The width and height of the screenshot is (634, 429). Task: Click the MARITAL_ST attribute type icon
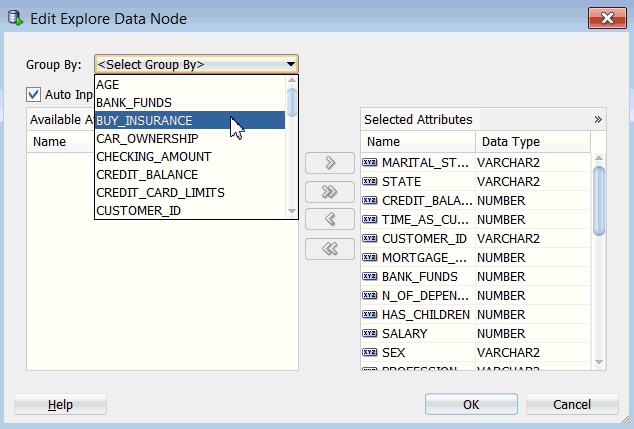[x=369, y=163]
